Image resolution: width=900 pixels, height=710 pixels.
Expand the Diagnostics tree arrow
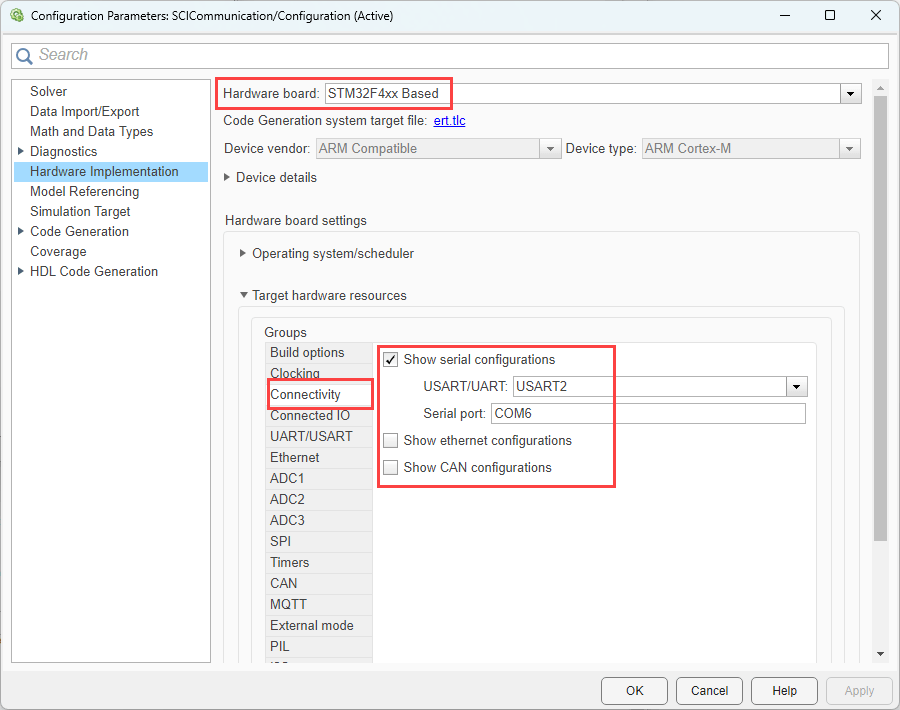pos(21,152)
